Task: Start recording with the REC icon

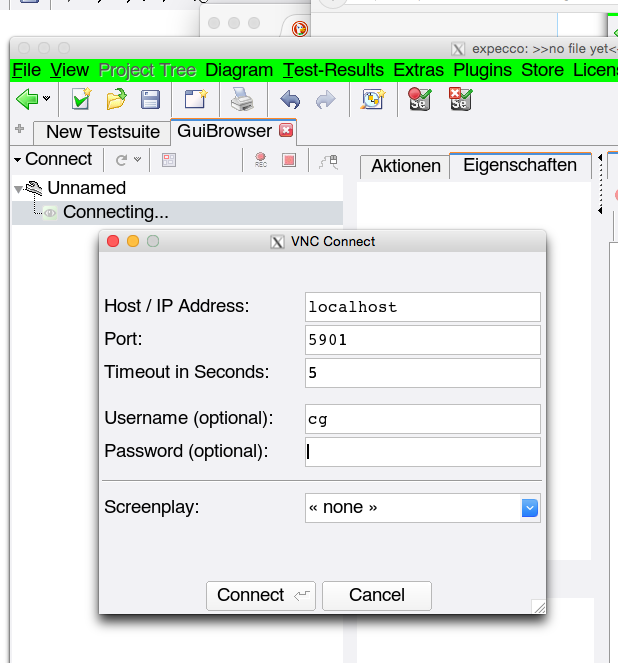Action: click(261, 160)
